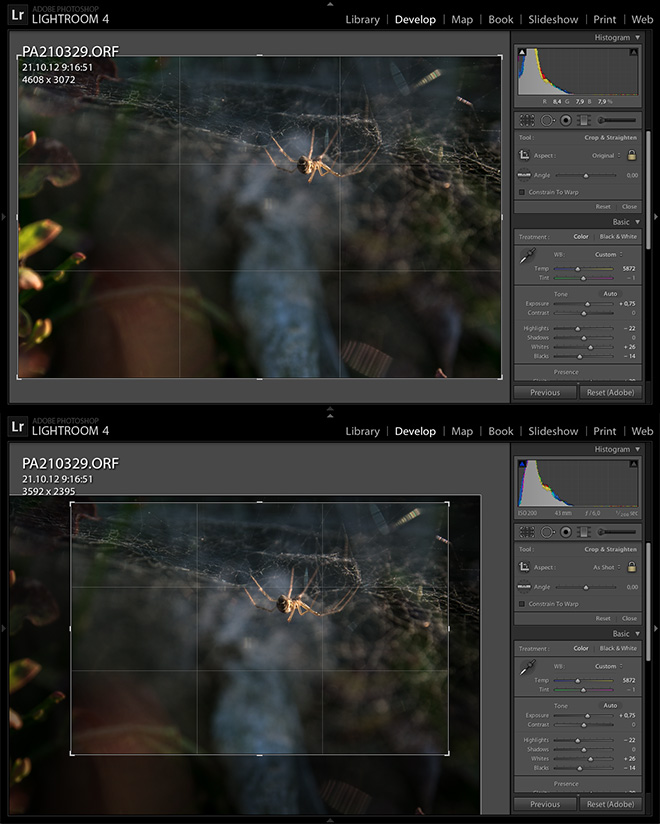Collapse the Histogram panel in bottom screenshot
The image size is (660, 824).
pos(637,449)
